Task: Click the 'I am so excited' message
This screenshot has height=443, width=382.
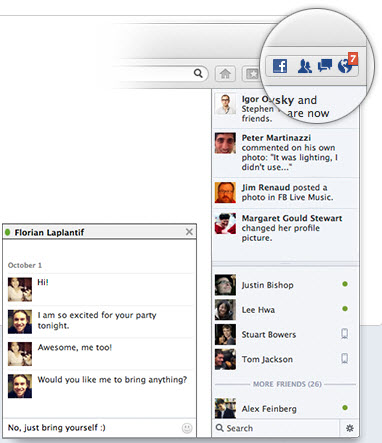Action: pos(97,320)
